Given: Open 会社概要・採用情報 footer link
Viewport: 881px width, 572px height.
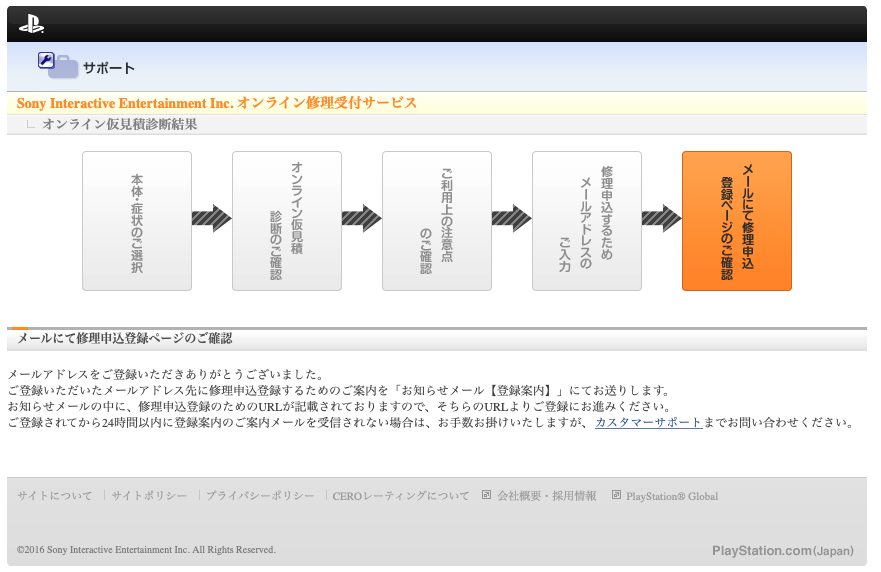Looking at the screenshot, I should [547, 496].
